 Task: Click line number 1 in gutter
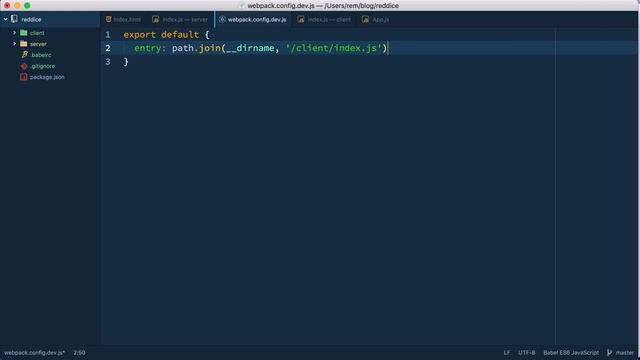click(108, 35)
